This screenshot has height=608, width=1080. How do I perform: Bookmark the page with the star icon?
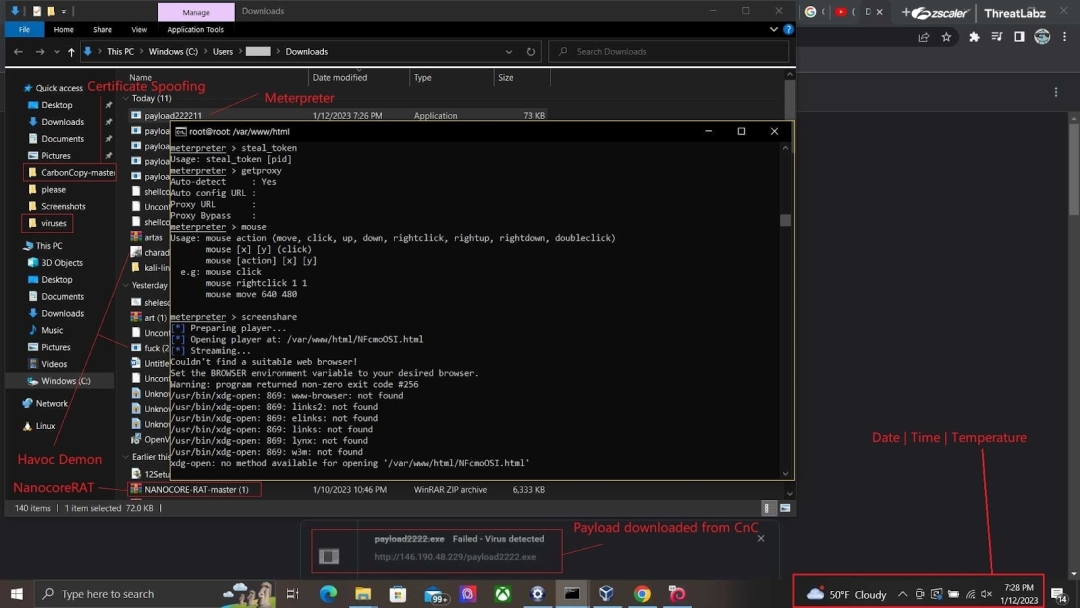946,37
